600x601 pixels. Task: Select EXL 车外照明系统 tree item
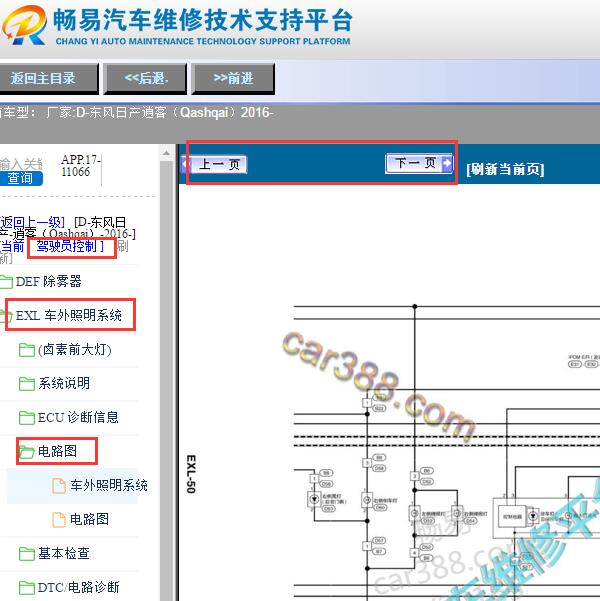69,315
